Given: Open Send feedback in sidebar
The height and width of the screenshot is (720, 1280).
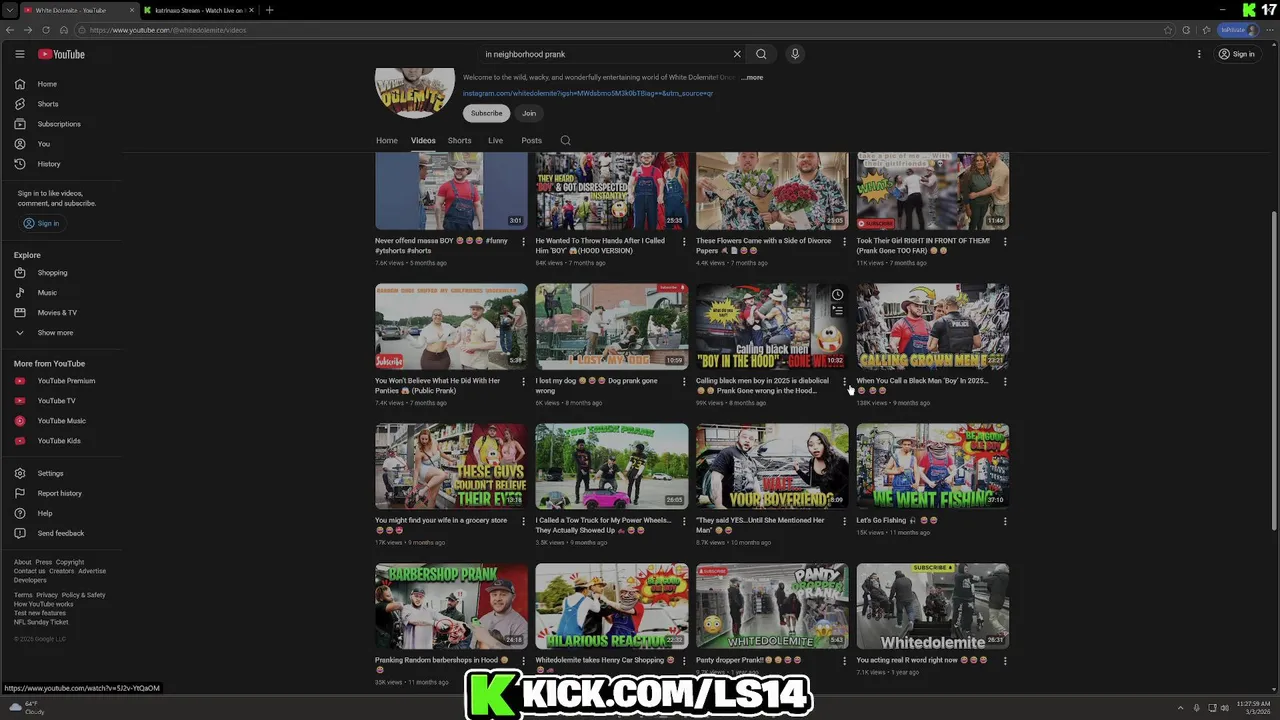Looking at the screenshot, I should click(x=62, y=533).
